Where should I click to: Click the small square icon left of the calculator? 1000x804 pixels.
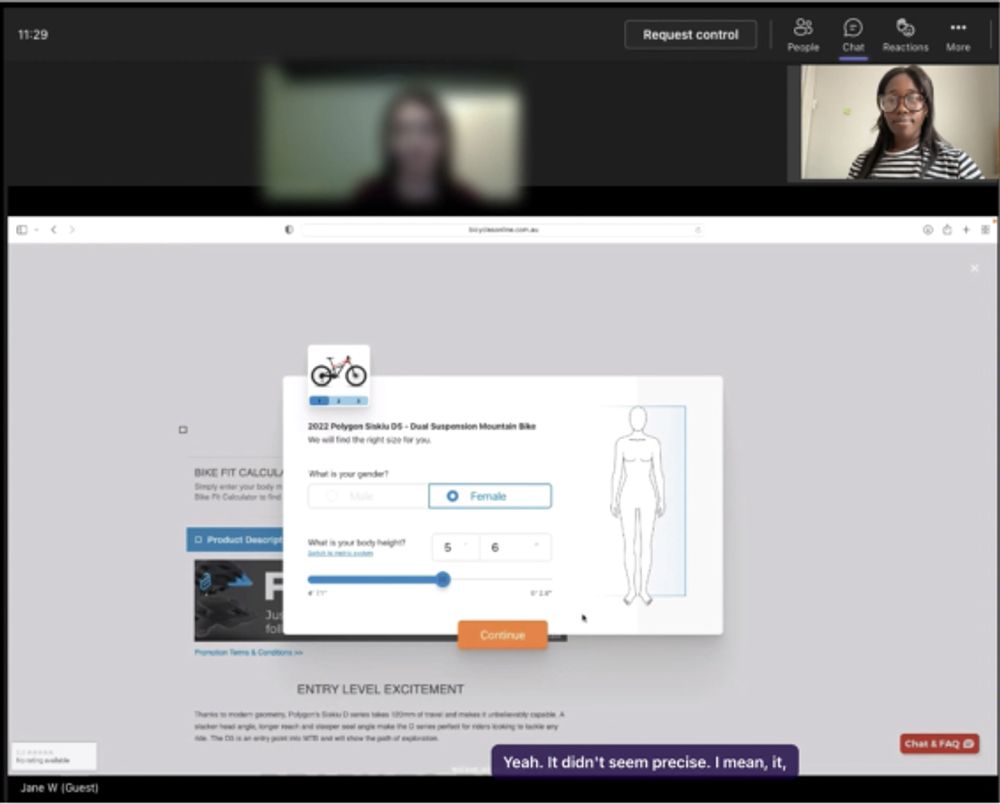click(183, 430)
